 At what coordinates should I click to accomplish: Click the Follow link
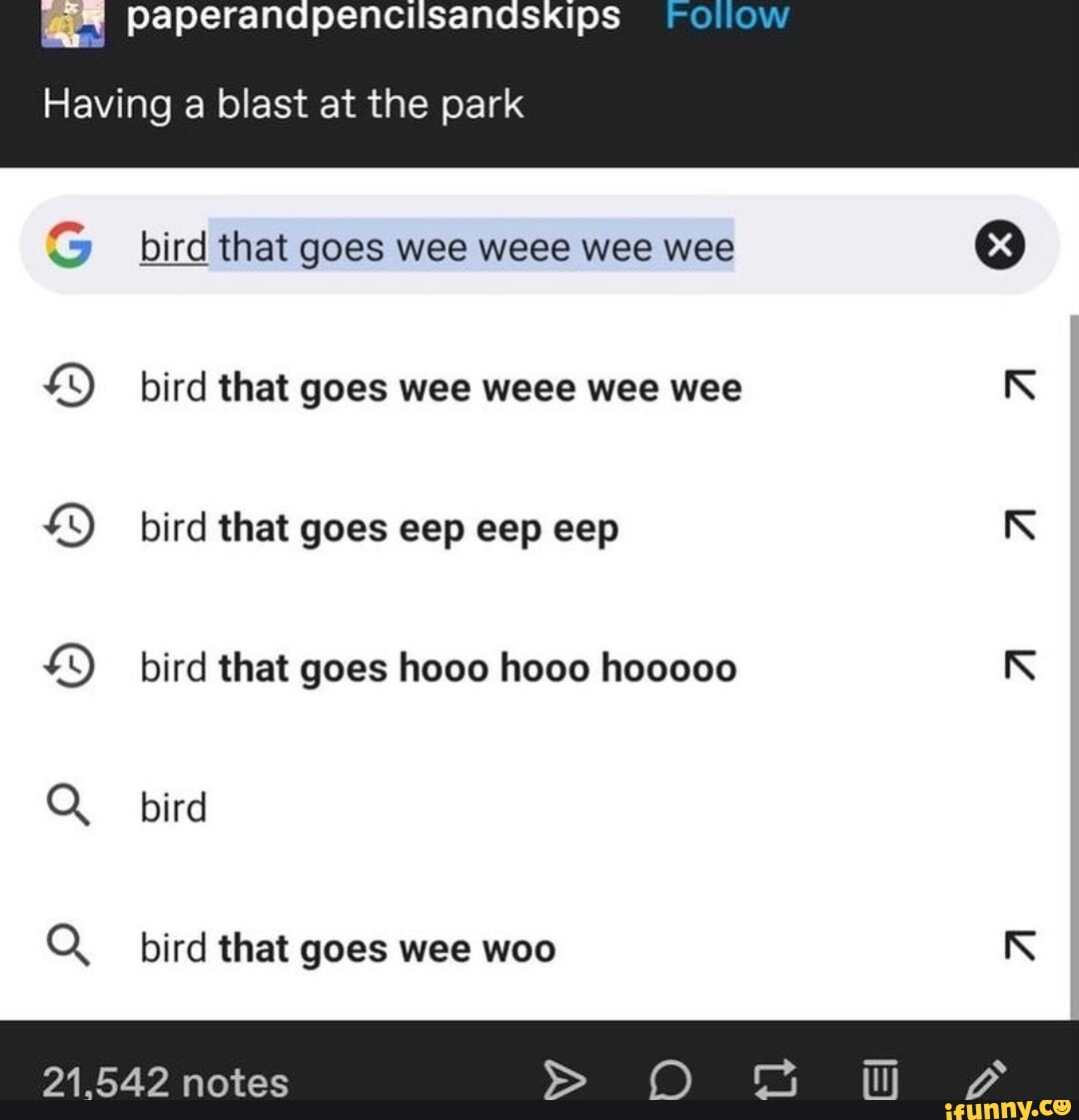tap(728, 15)
